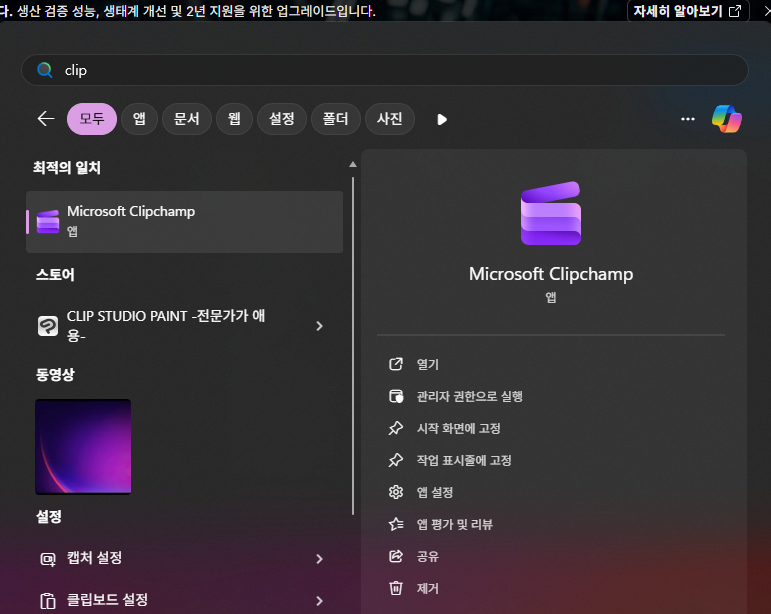
Task: Choose 관리자 권한으로 실행
Action: (470, 396)
